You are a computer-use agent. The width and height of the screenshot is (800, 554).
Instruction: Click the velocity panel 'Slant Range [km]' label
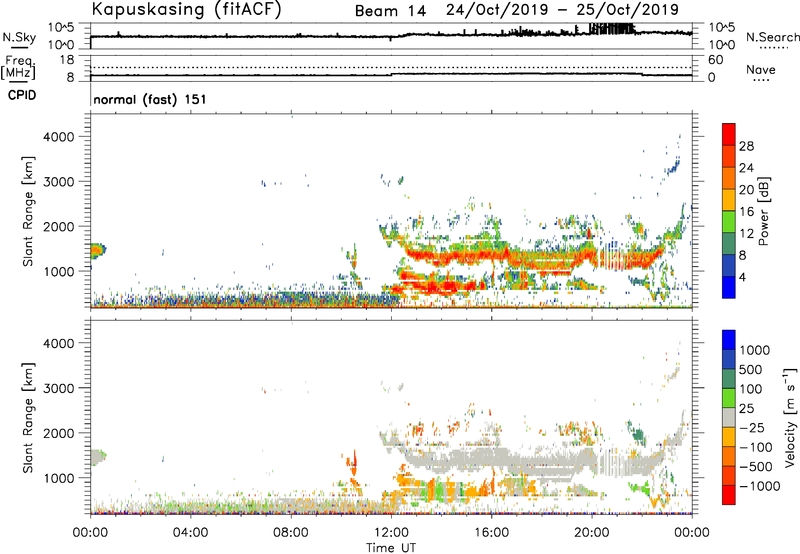point(28,418)
